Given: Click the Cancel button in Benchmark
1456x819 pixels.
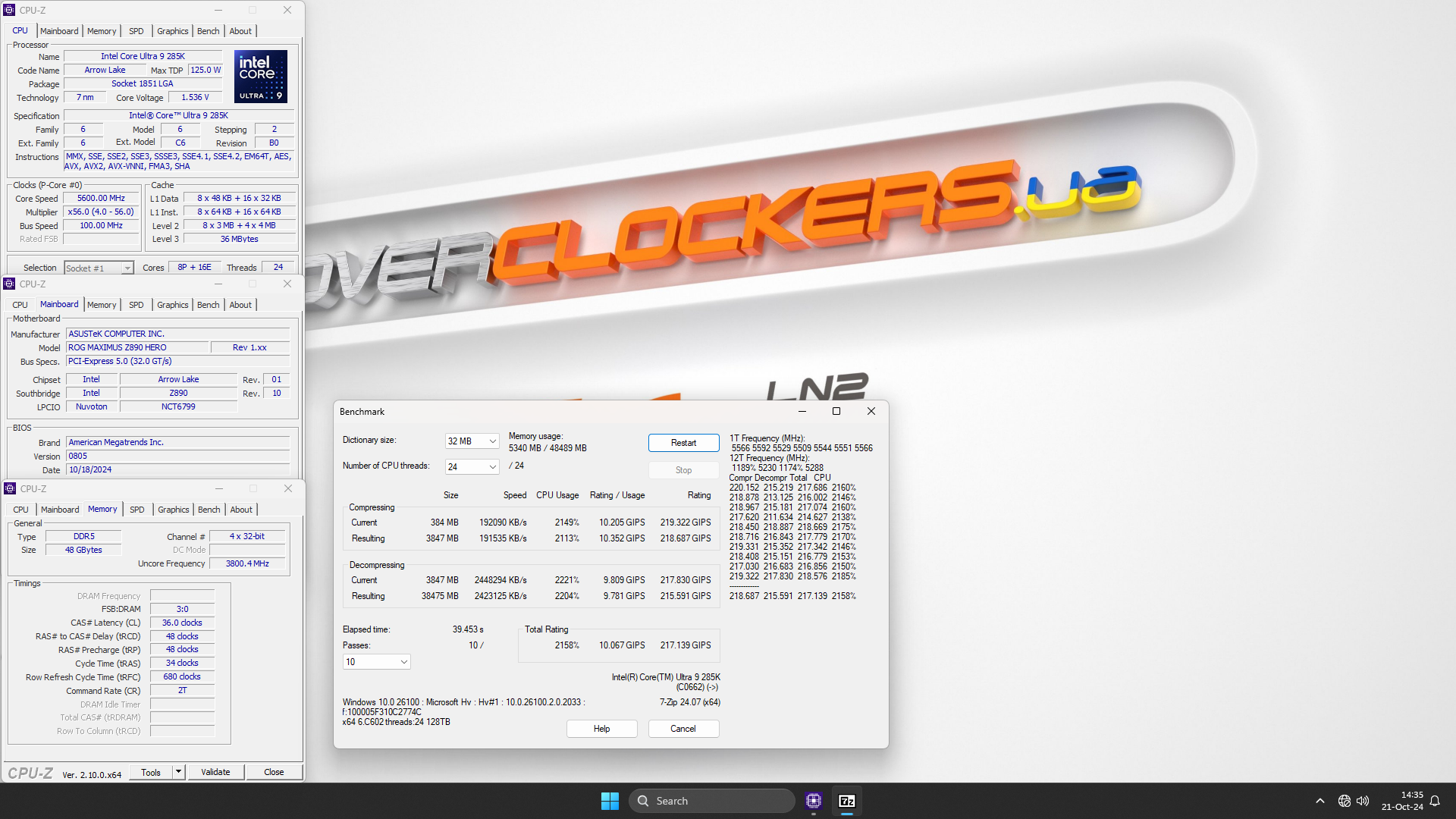Looking at the screenshot, I should tap(683, 729).
